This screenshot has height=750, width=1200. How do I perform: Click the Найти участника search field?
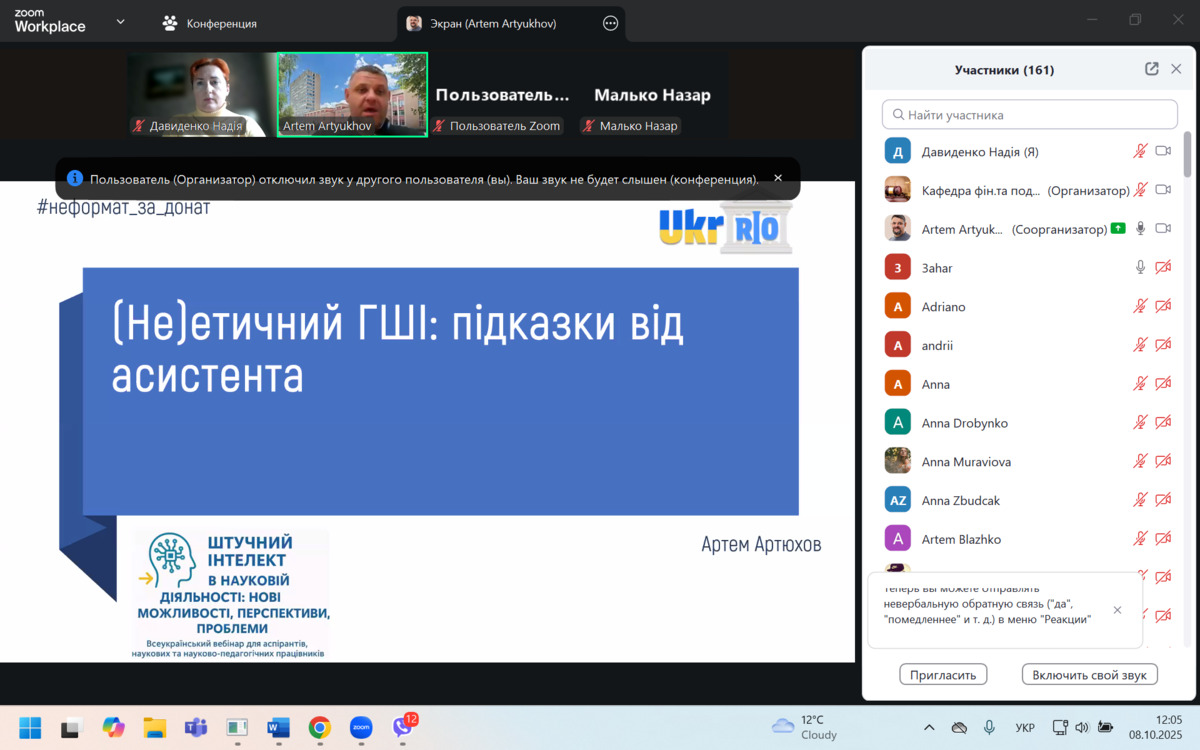click(x=1030, y=114)
